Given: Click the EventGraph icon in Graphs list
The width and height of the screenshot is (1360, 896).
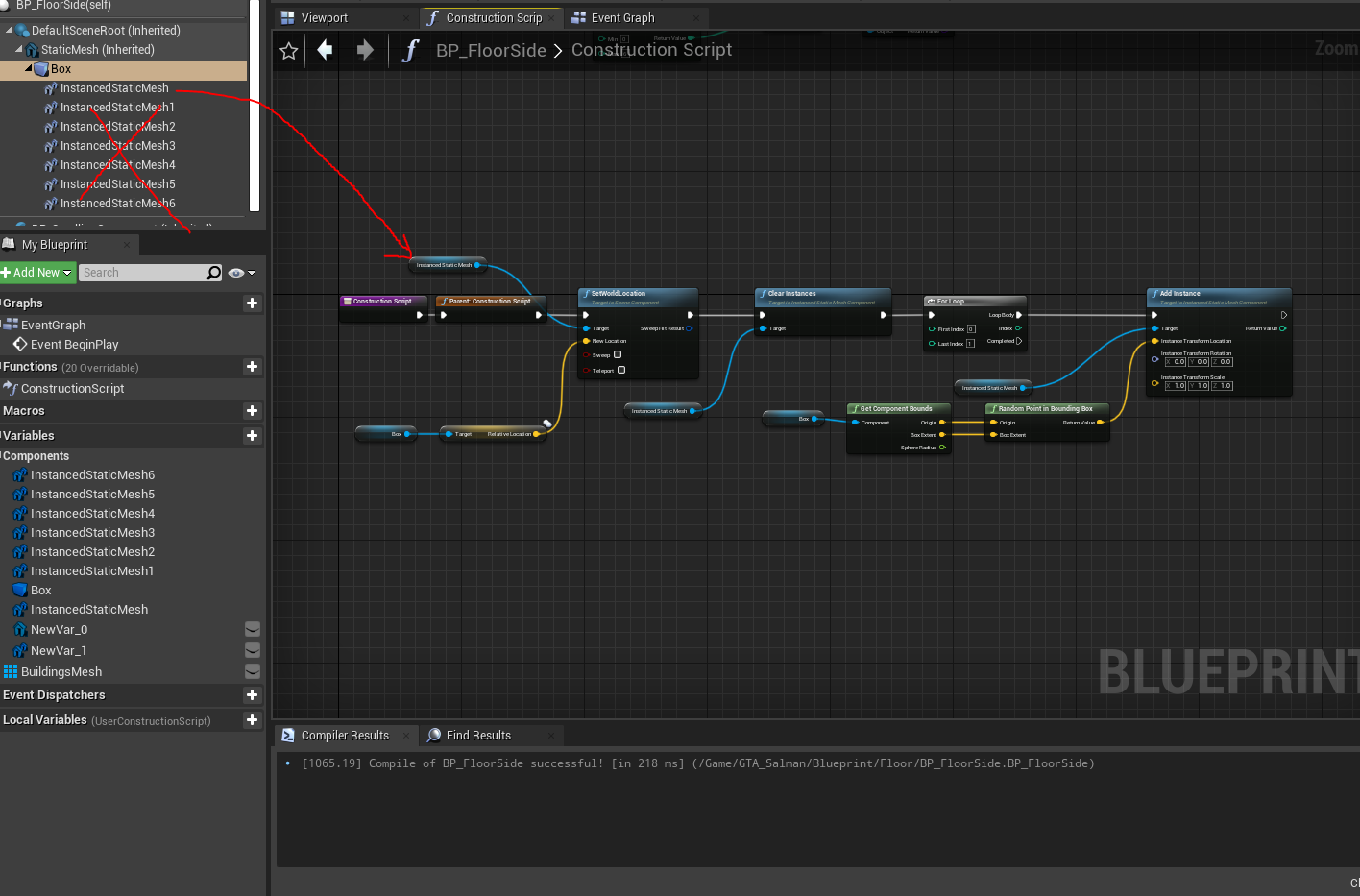Looking at the screenshot, I should [12, 325].
